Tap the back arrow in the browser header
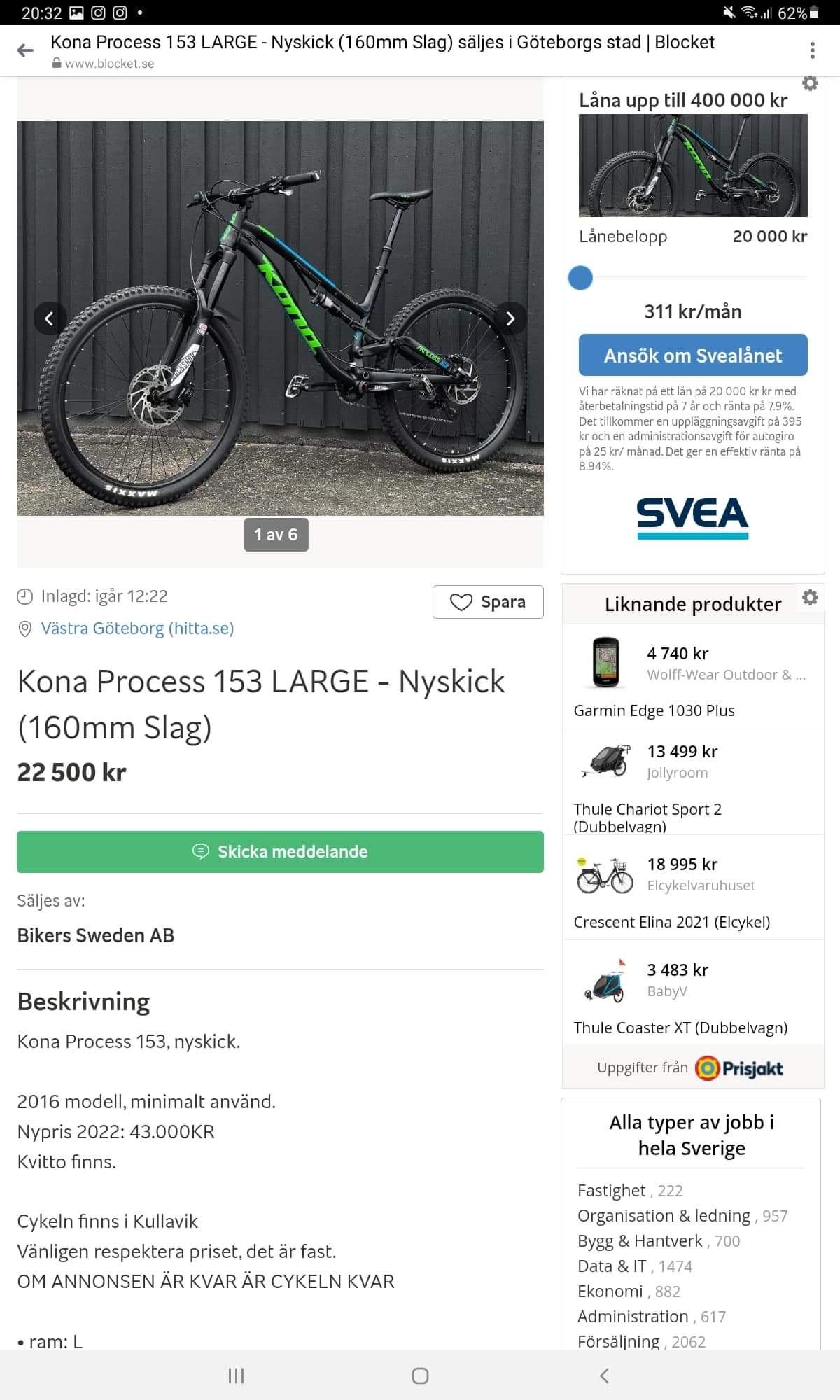 pos(25,50)
